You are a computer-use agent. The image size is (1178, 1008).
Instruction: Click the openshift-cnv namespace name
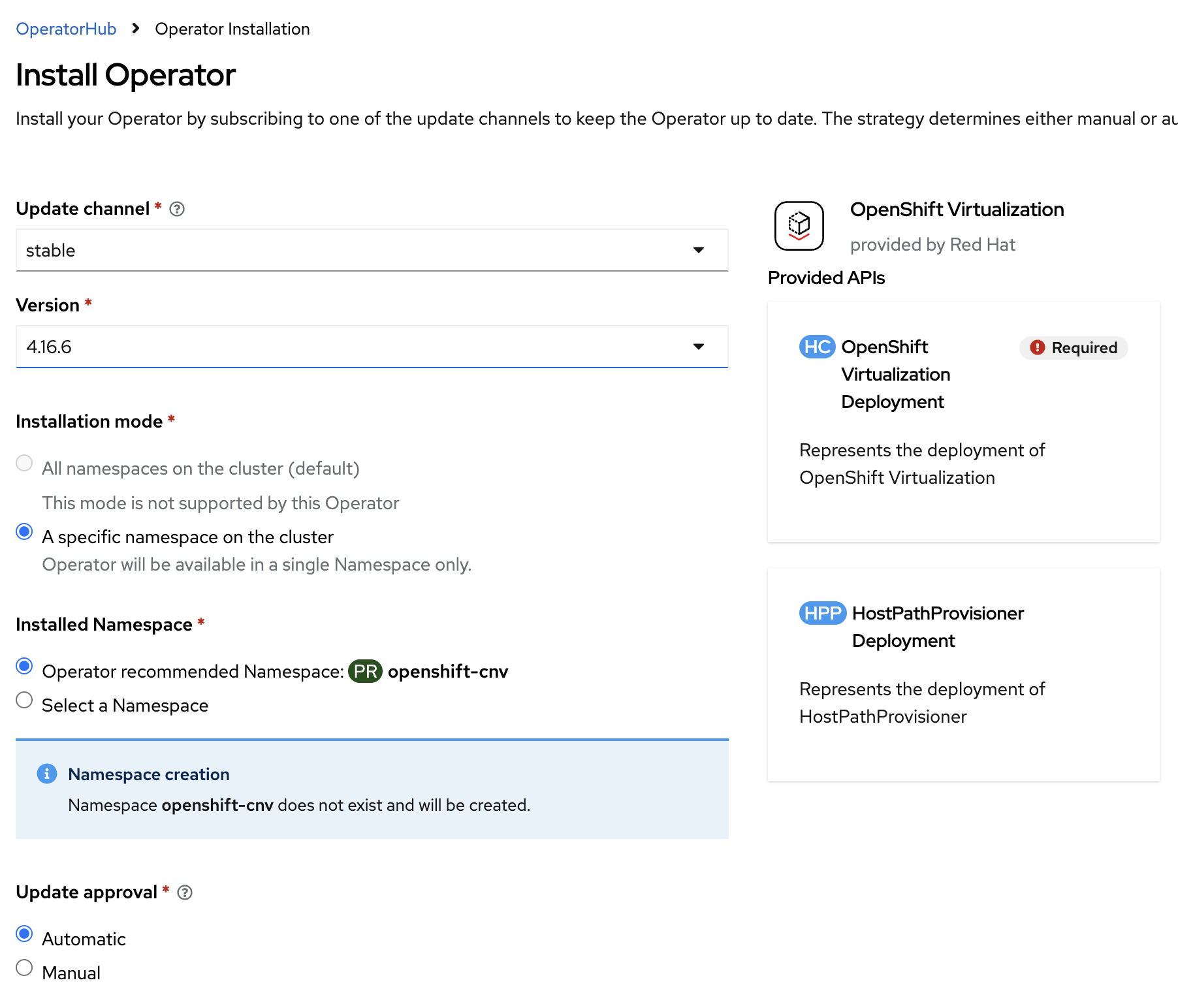pyautogui.click(x=448, y=671)
